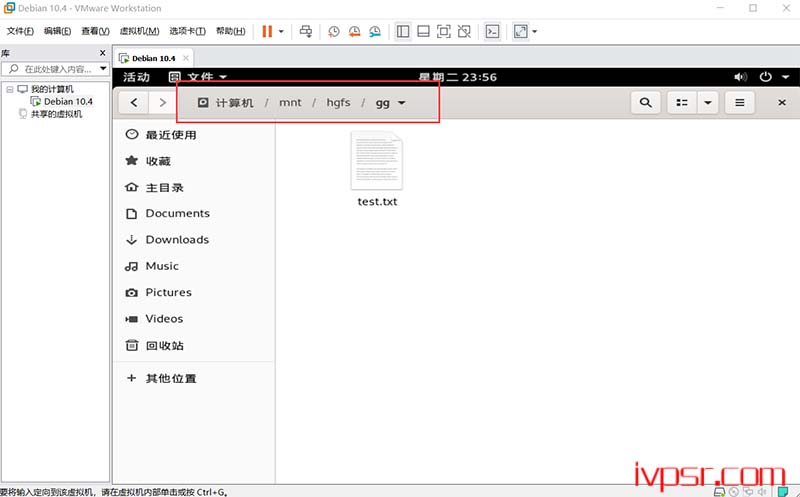This screenshot has height=497, width=800.
Task: Go forward in file manager
Action: pyautogui.click(x=163, y=103)
